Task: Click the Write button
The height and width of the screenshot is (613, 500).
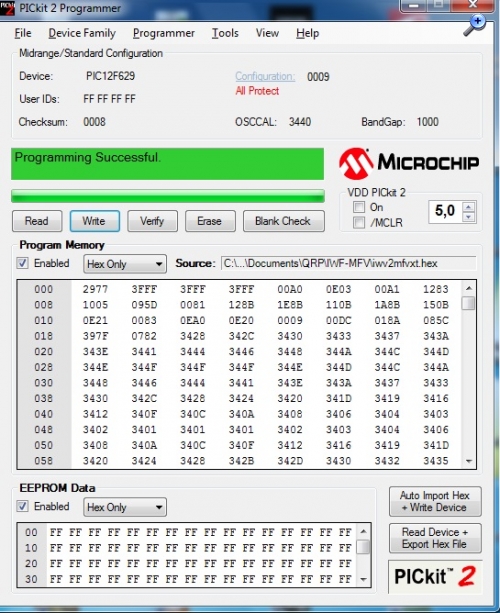Action: coord(95,221)
